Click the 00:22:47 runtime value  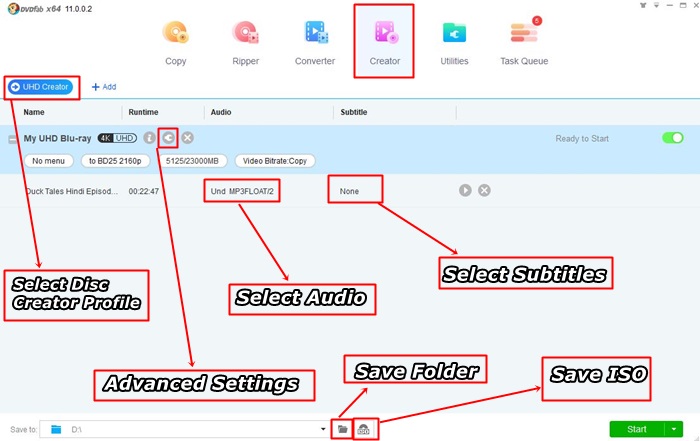(144, 191)
